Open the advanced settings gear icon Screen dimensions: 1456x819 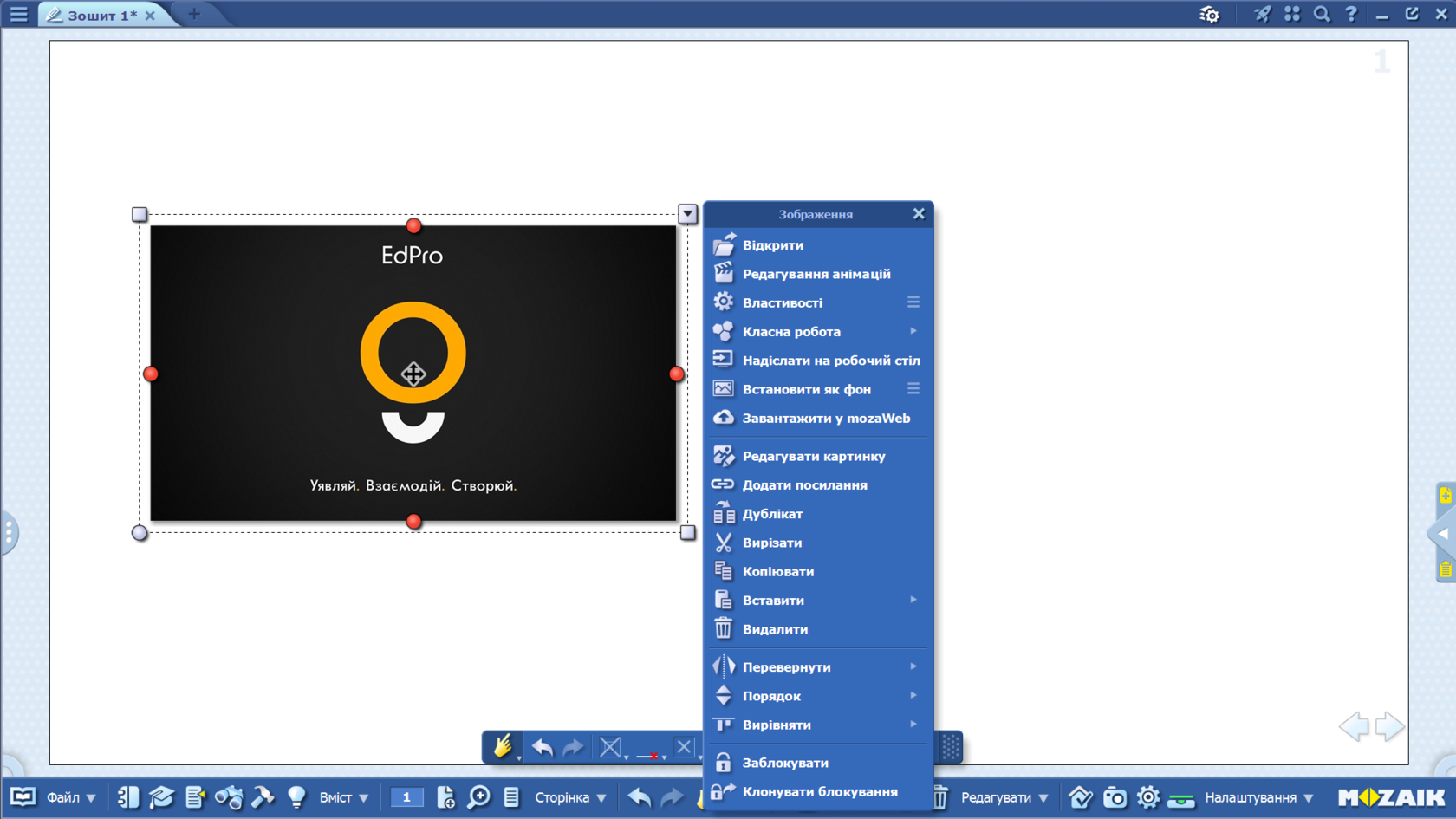point(1209,14)
